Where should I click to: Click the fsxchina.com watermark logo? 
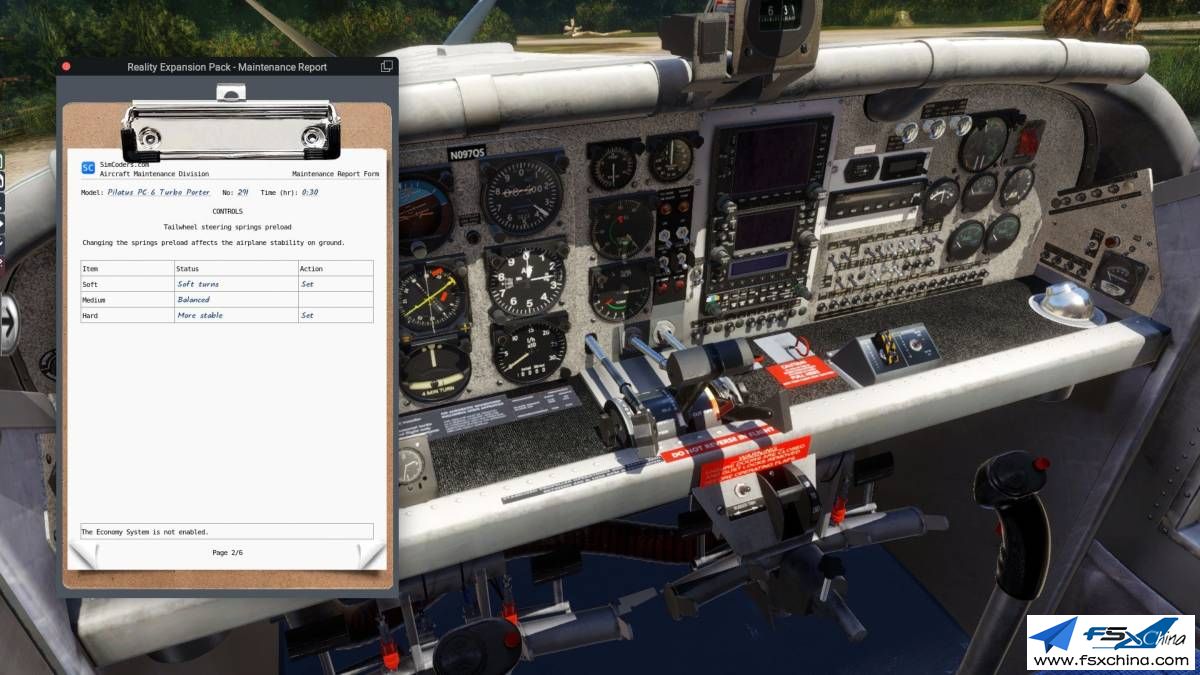[1111, 642]
